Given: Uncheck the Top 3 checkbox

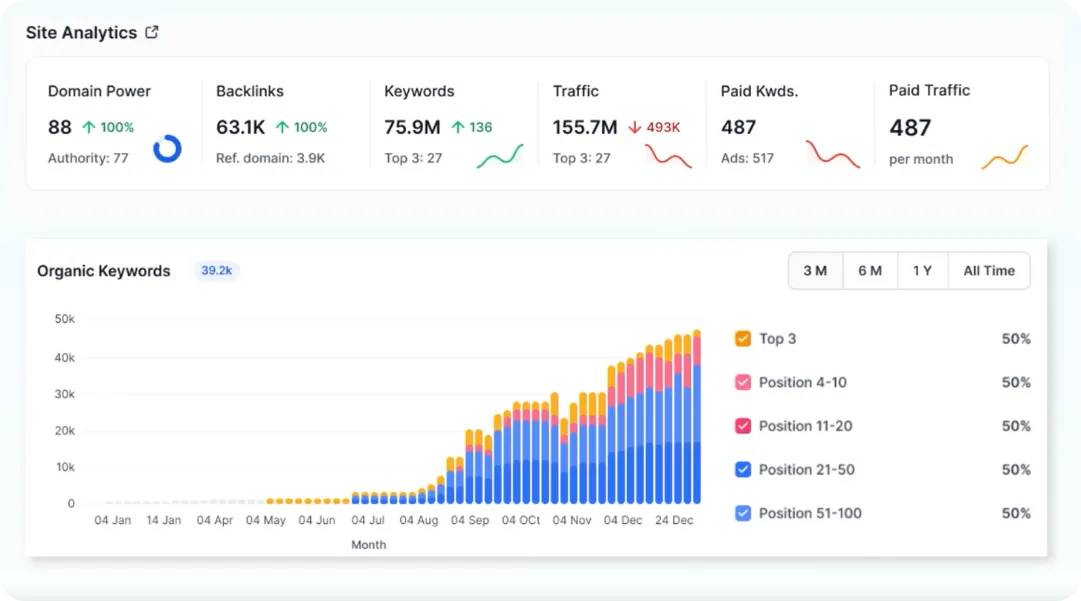Looking at the screenshot, I should tap(742, 338).
